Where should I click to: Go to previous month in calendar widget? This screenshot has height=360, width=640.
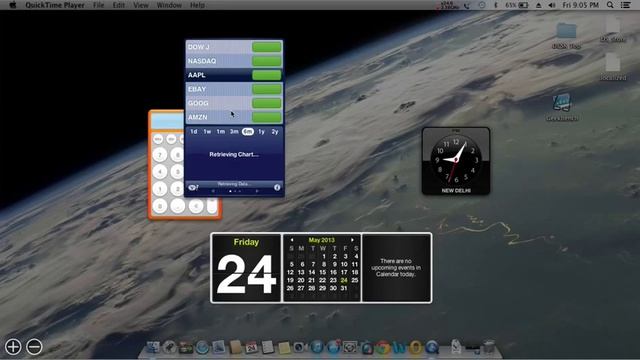[292, 240]
